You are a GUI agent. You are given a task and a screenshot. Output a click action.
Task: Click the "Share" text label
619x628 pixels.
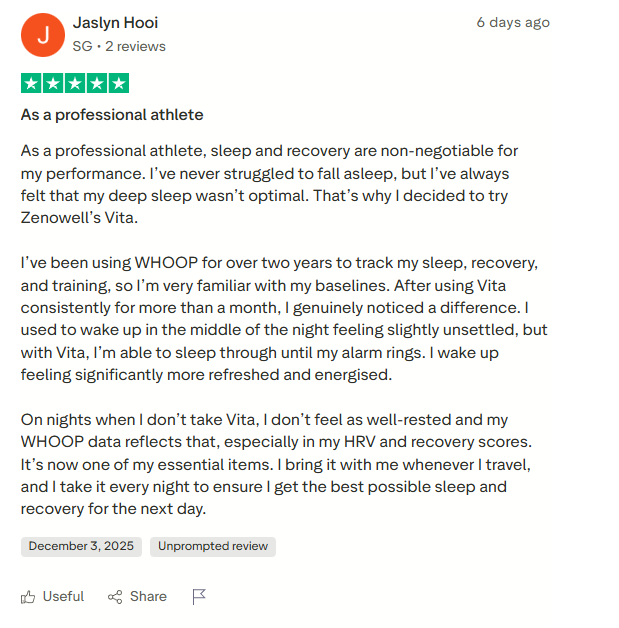148,596
